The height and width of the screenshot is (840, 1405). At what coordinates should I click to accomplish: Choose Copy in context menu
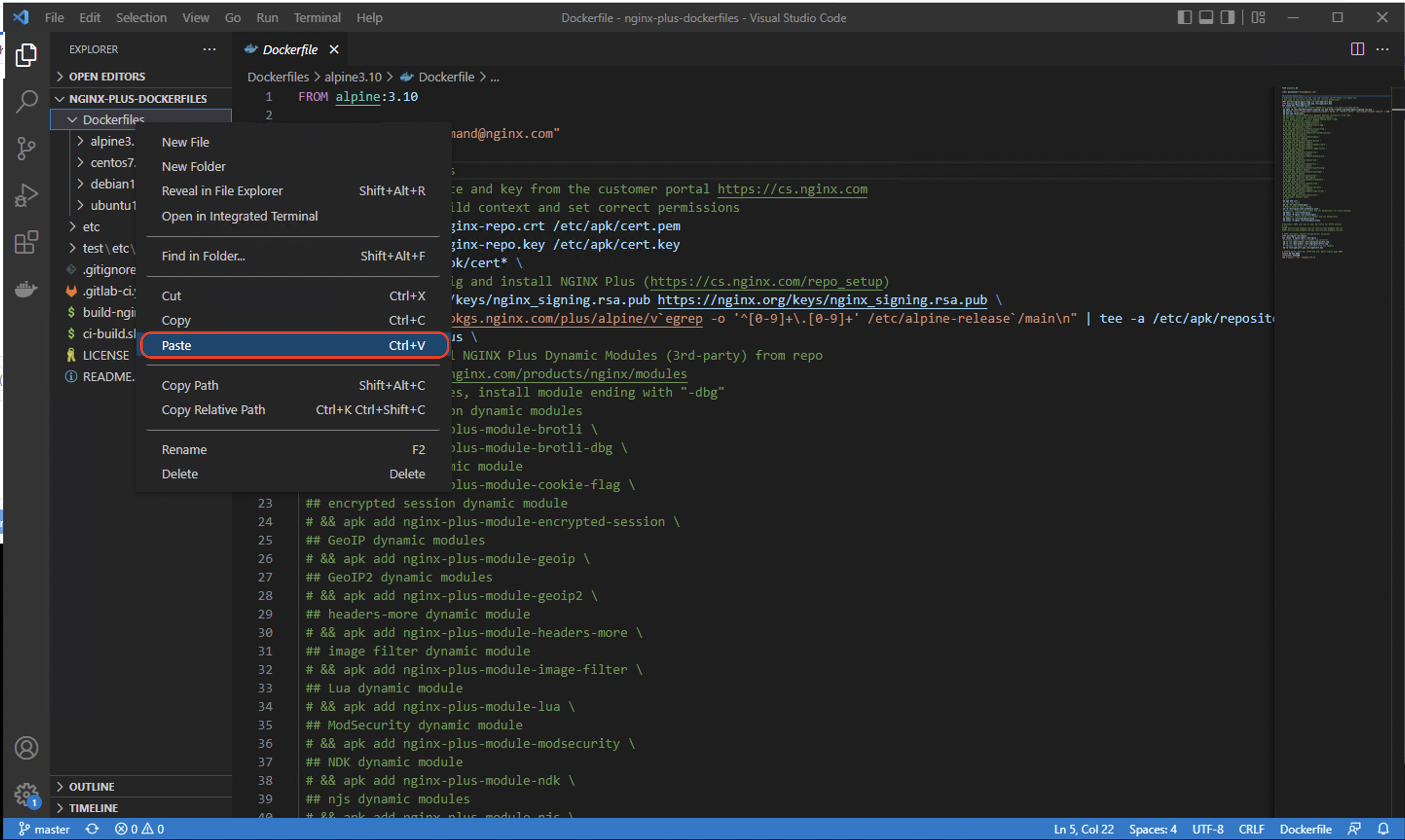click(293, 320)
